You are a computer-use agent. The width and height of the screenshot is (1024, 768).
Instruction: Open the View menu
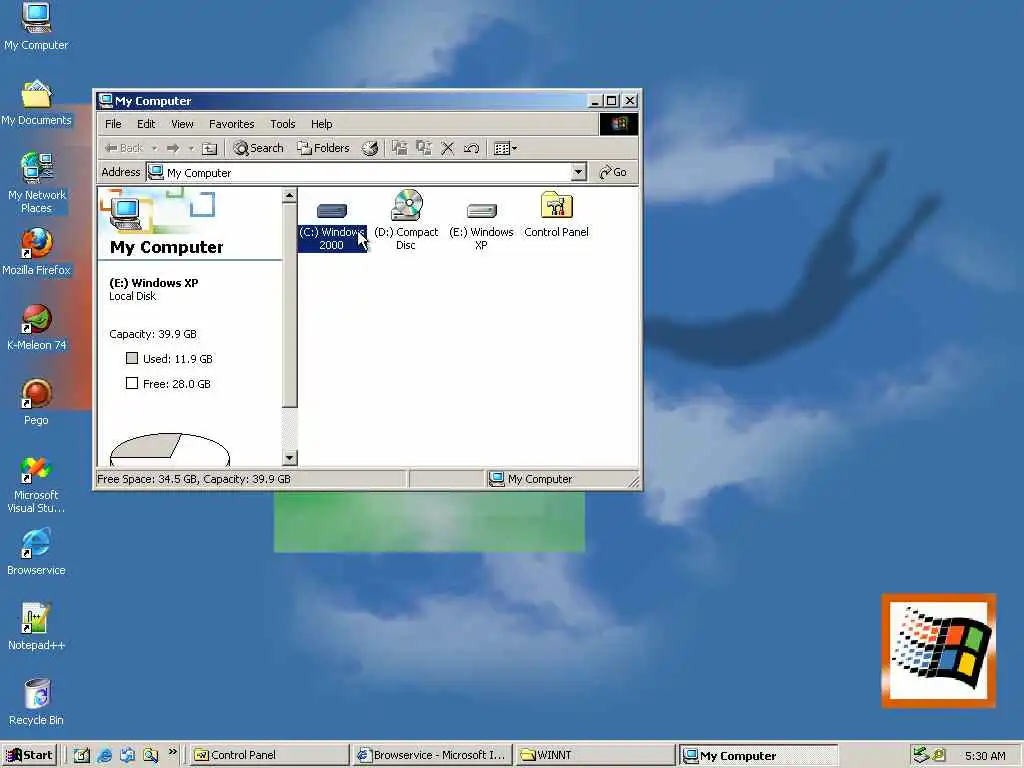pyautogui.click(x=182, y=124)
